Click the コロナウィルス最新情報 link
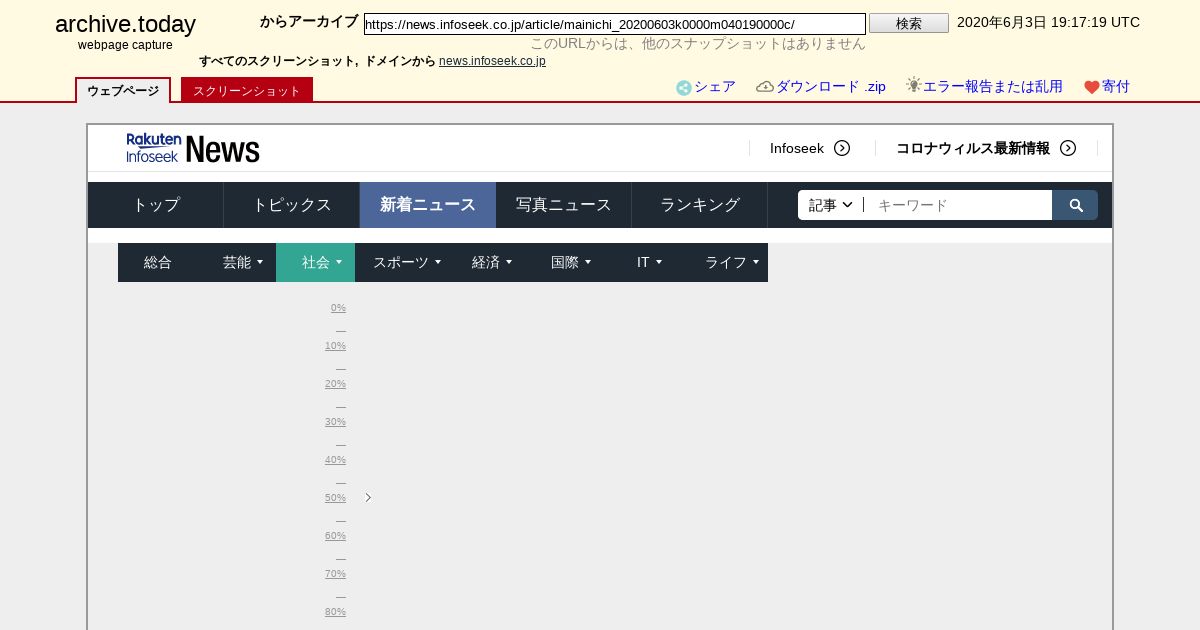 (973, 148)
